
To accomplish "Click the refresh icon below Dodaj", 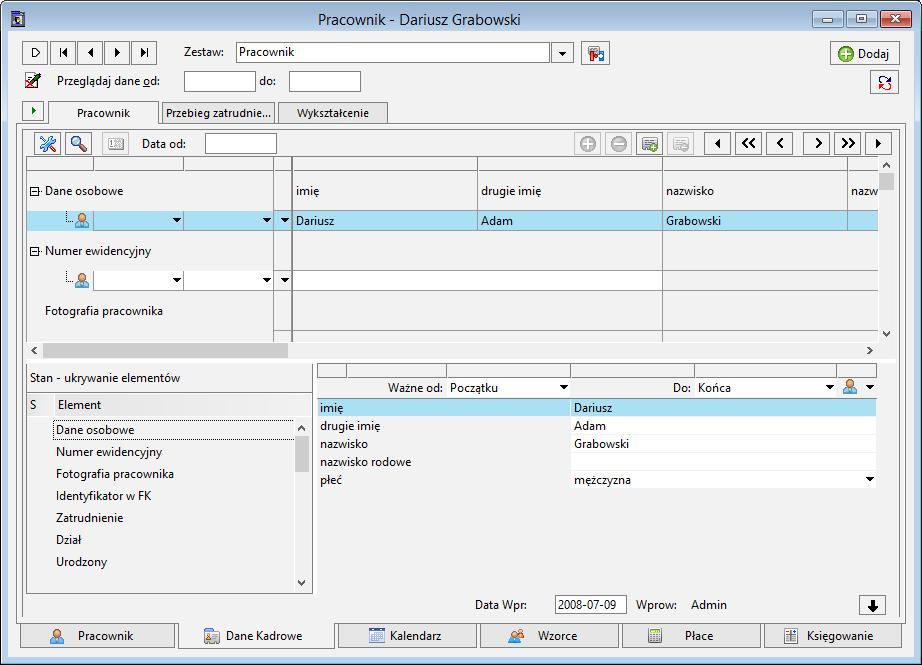I will [884, 82].
